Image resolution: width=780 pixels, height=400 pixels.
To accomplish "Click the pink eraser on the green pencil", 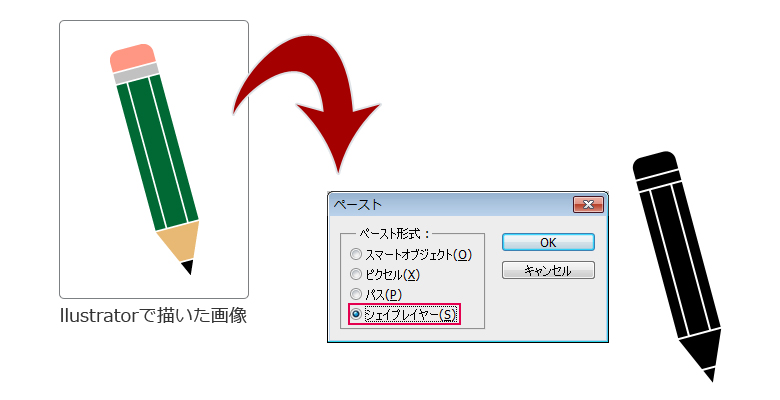I will point(132,58).
